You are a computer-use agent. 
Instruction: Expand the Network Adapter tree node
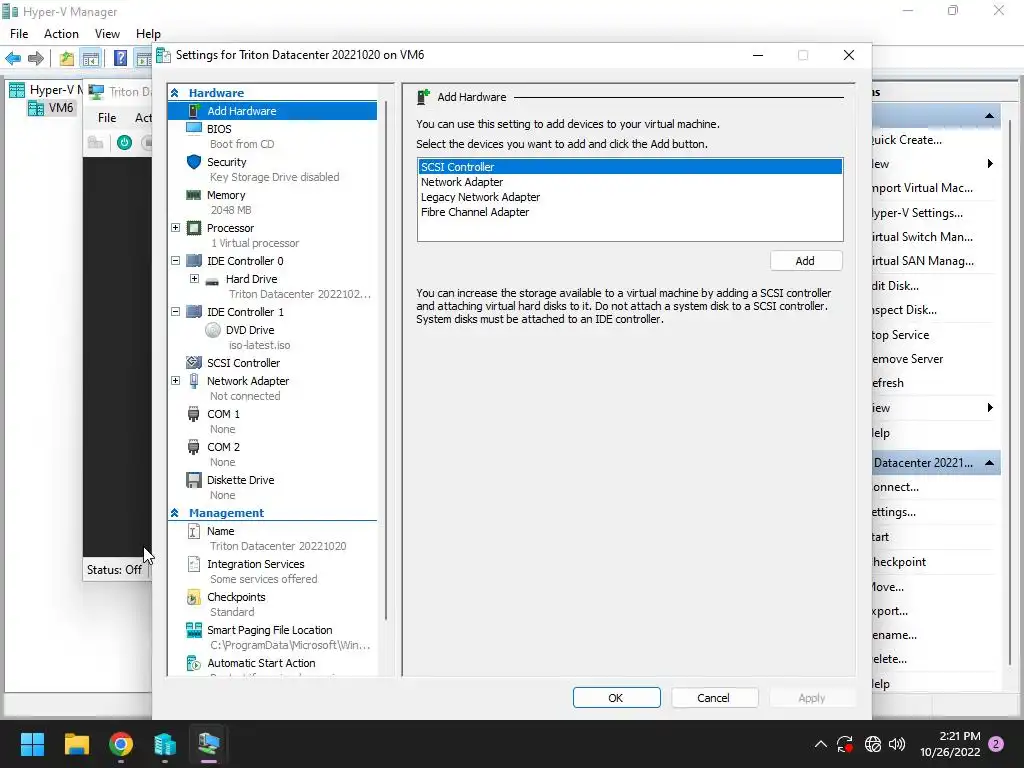[175, 381]
